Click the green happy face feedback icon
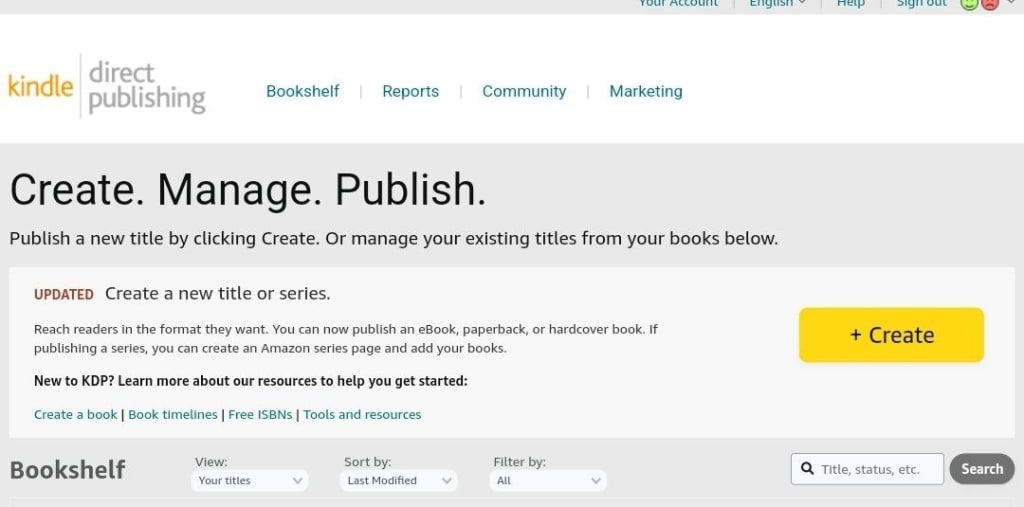 (968, 3)
